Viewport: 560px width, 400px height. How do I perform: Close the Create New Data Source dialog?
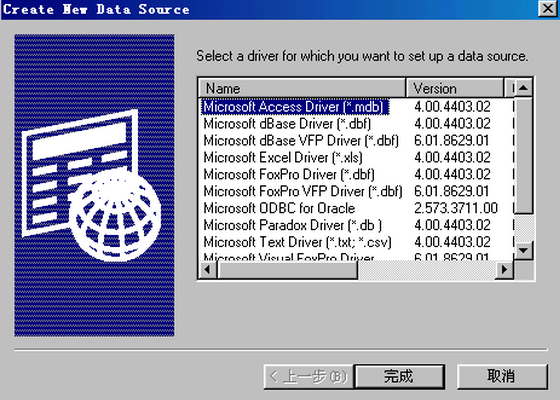548,8
